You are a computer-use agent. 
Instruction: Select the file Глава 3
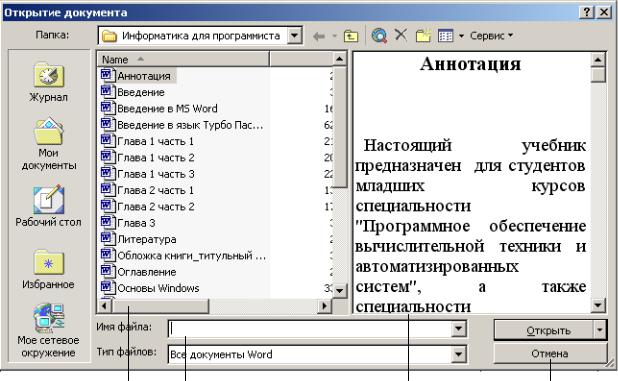click(x=136, y=223)
